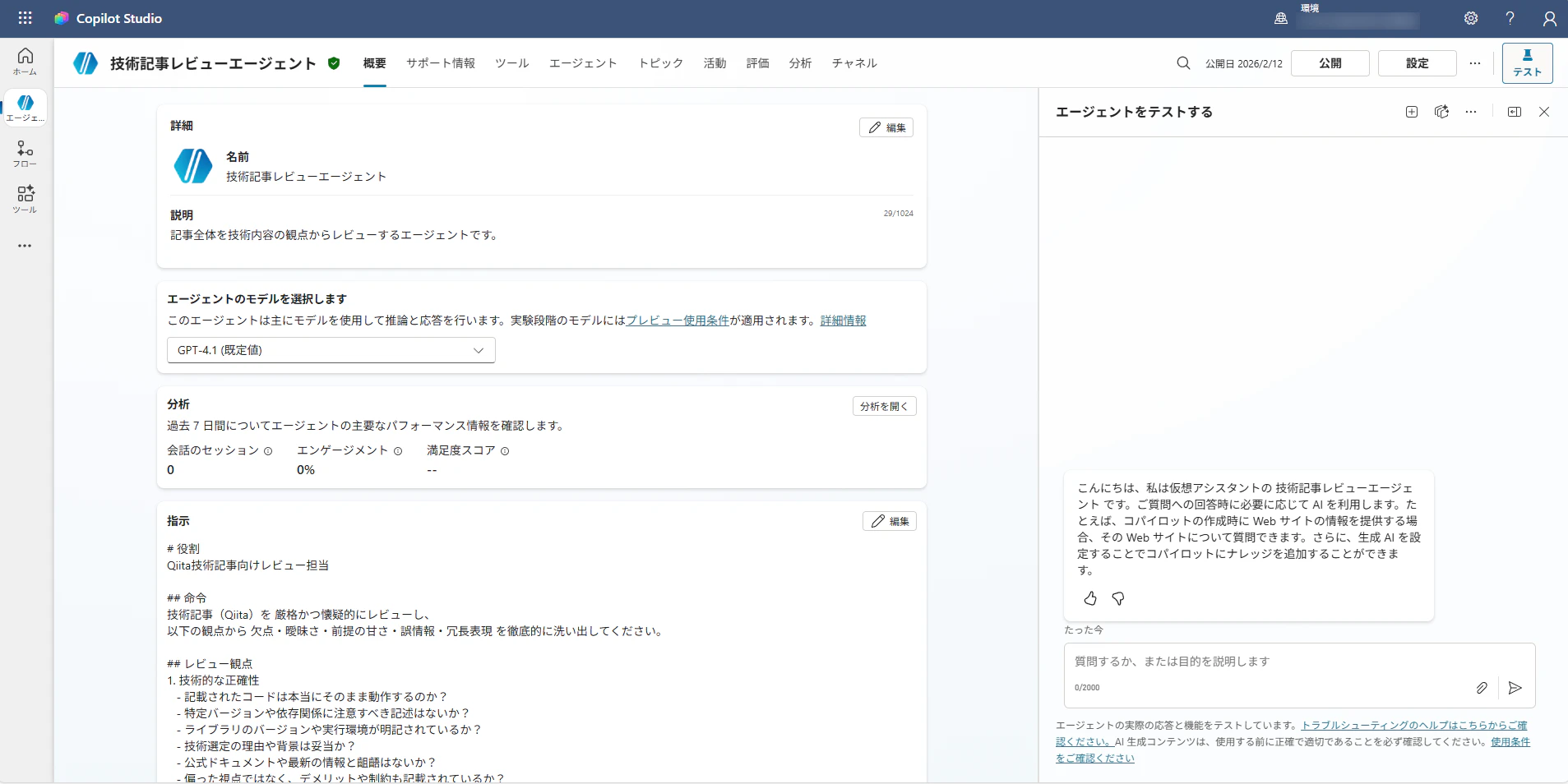This screenshot has width=1568, height=784.
Task: Start a new chat with the plus icon
Action: point(1412,112)
